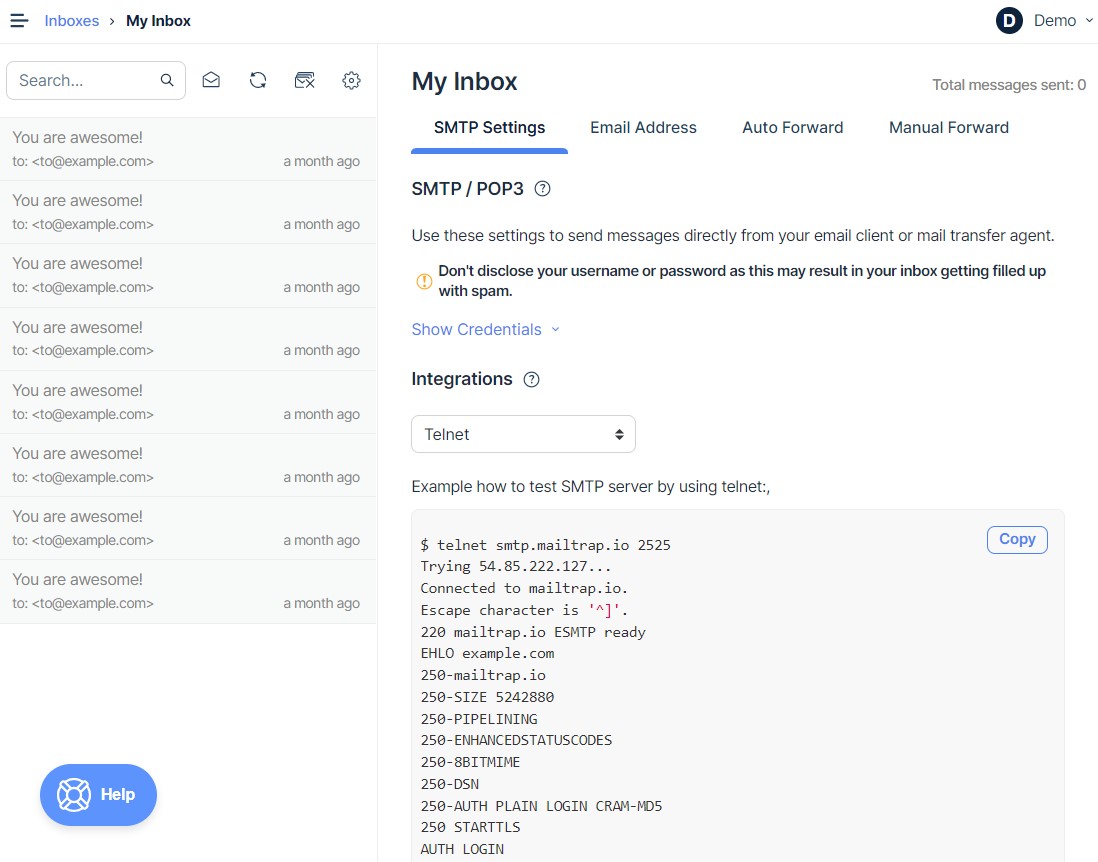Refresh the inbox message list
The height and width of the screenshot is (862, 1098).
pyautogui.click(x=258, y=81)
